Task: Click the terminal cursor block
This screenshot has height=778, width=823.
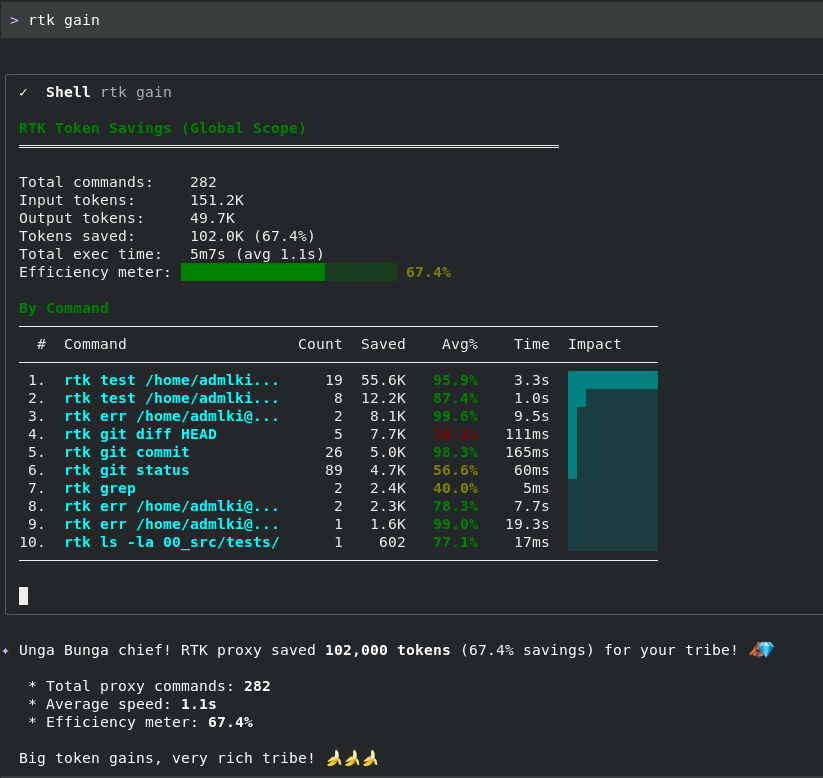Action: tap(24, 596)
